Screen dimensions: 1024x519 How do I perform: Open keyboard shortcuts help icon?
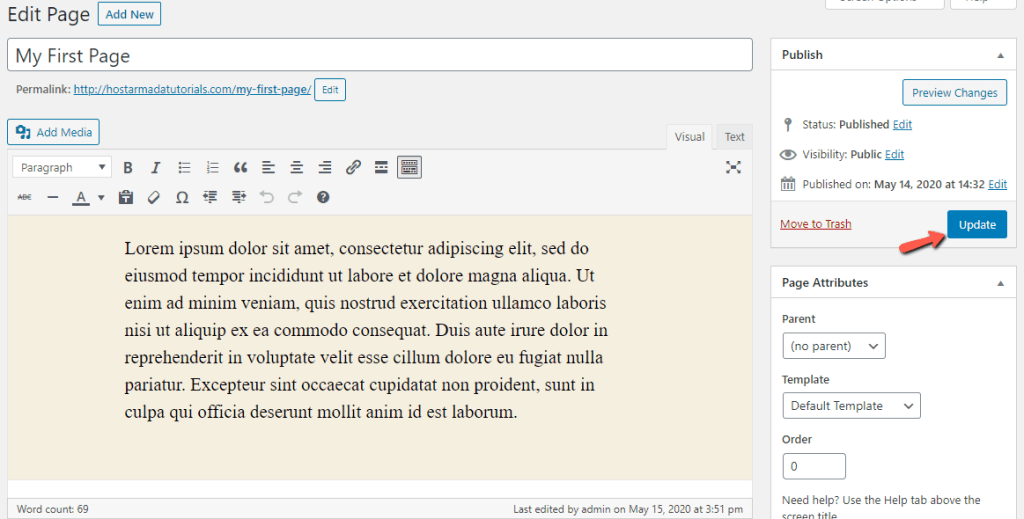point(323,197)
